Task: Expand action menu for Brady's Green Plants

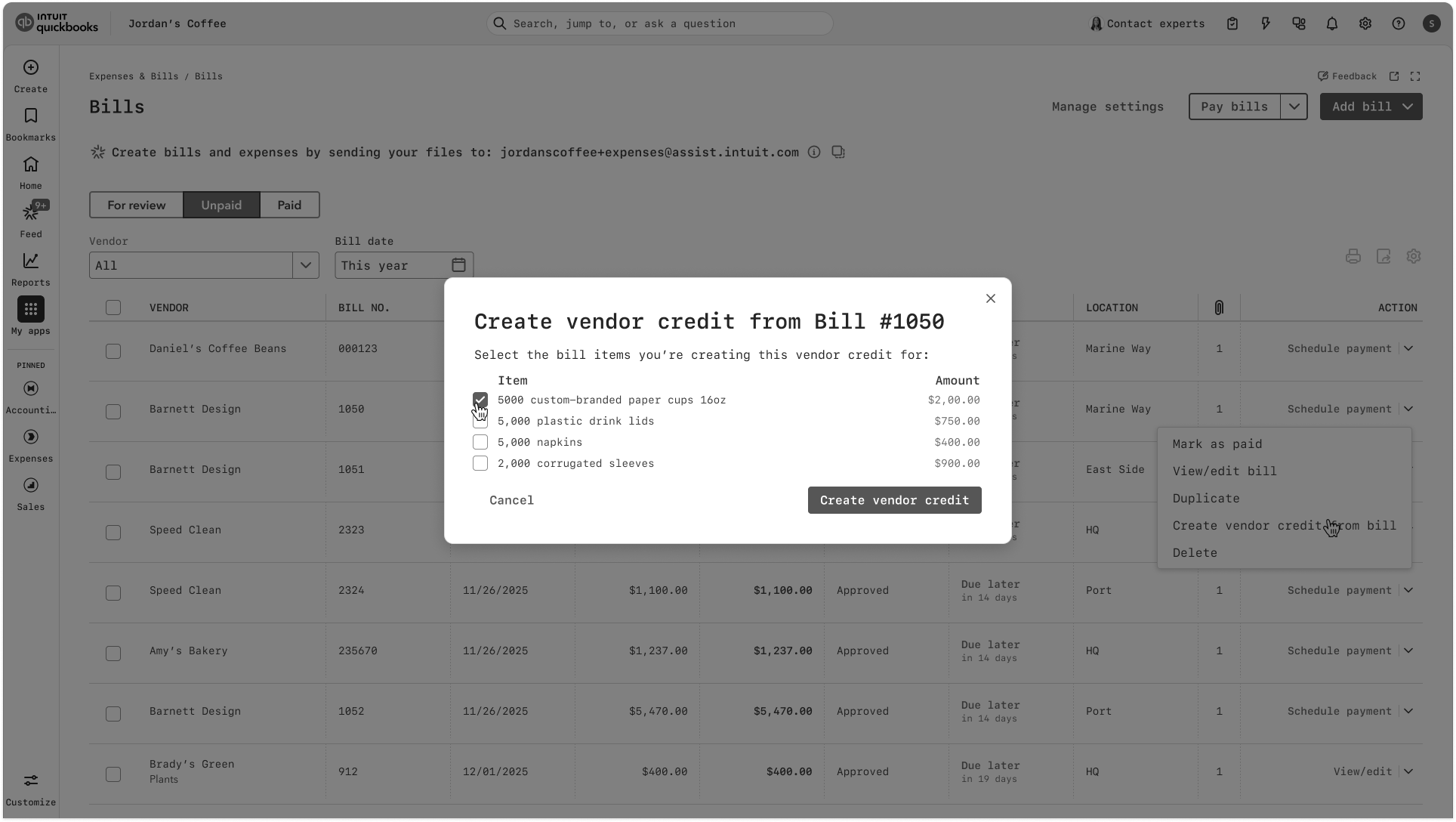Action: tap(1408, 771)
